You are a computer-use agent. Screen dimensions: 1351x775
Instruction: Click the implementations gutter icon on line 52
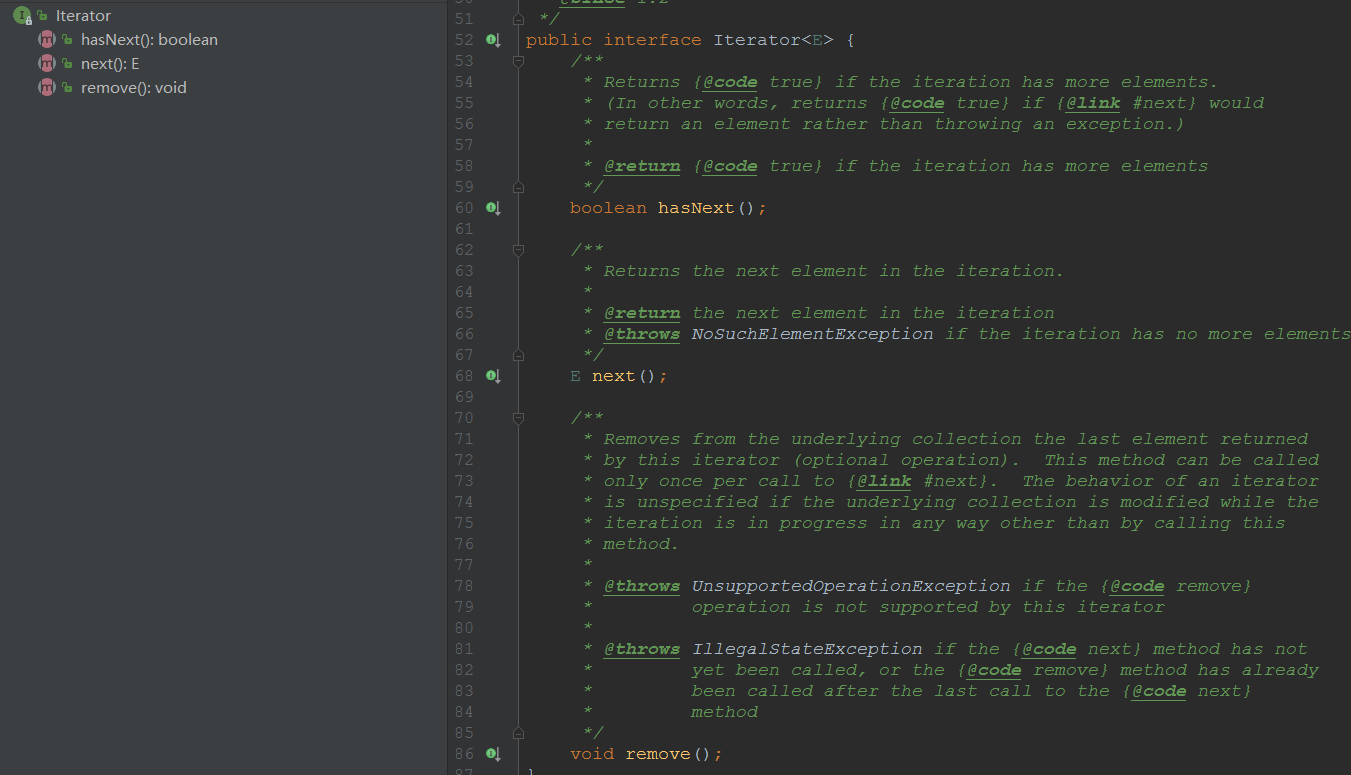[x=493, y=40]
